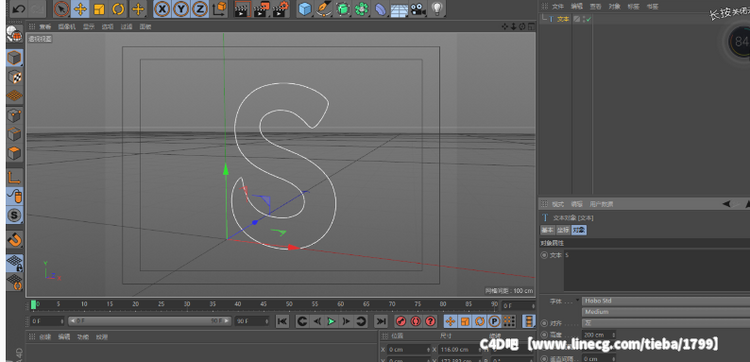Toggle the Z axis lock
Viewport: 750px width, 362px height.
pos(200,9)
